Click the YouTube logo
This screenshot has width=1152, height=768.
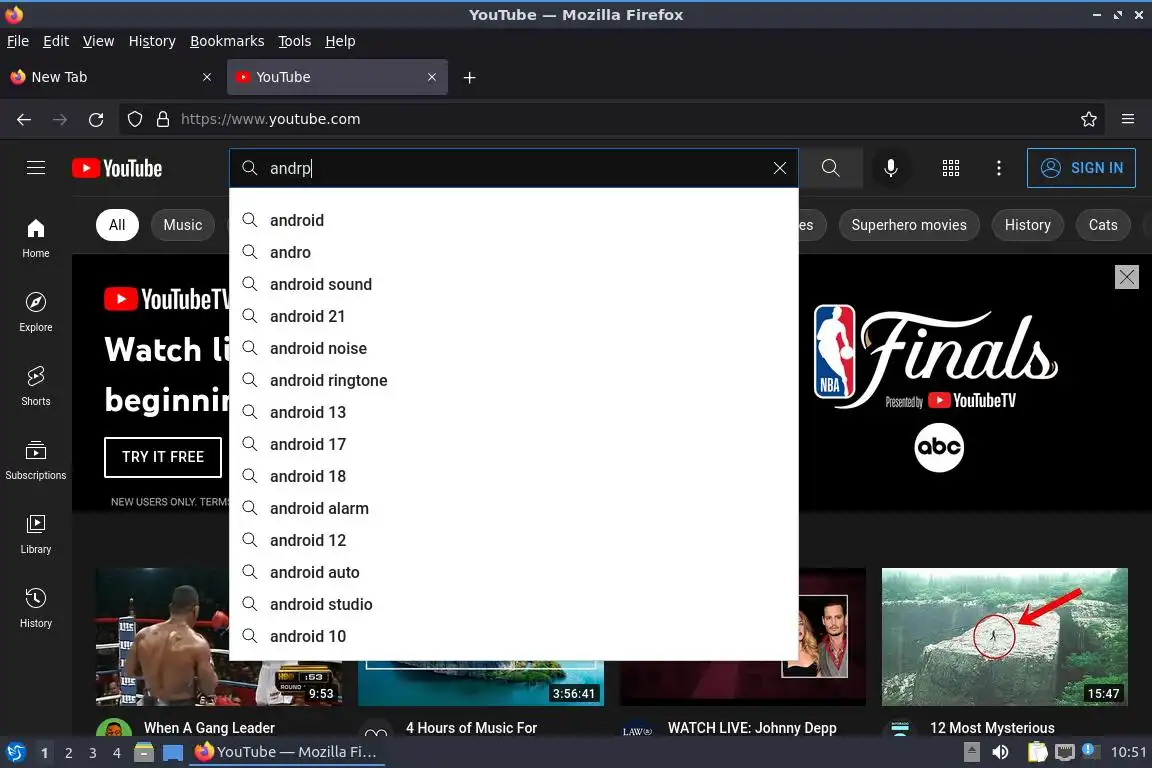(x=117, y=168)
